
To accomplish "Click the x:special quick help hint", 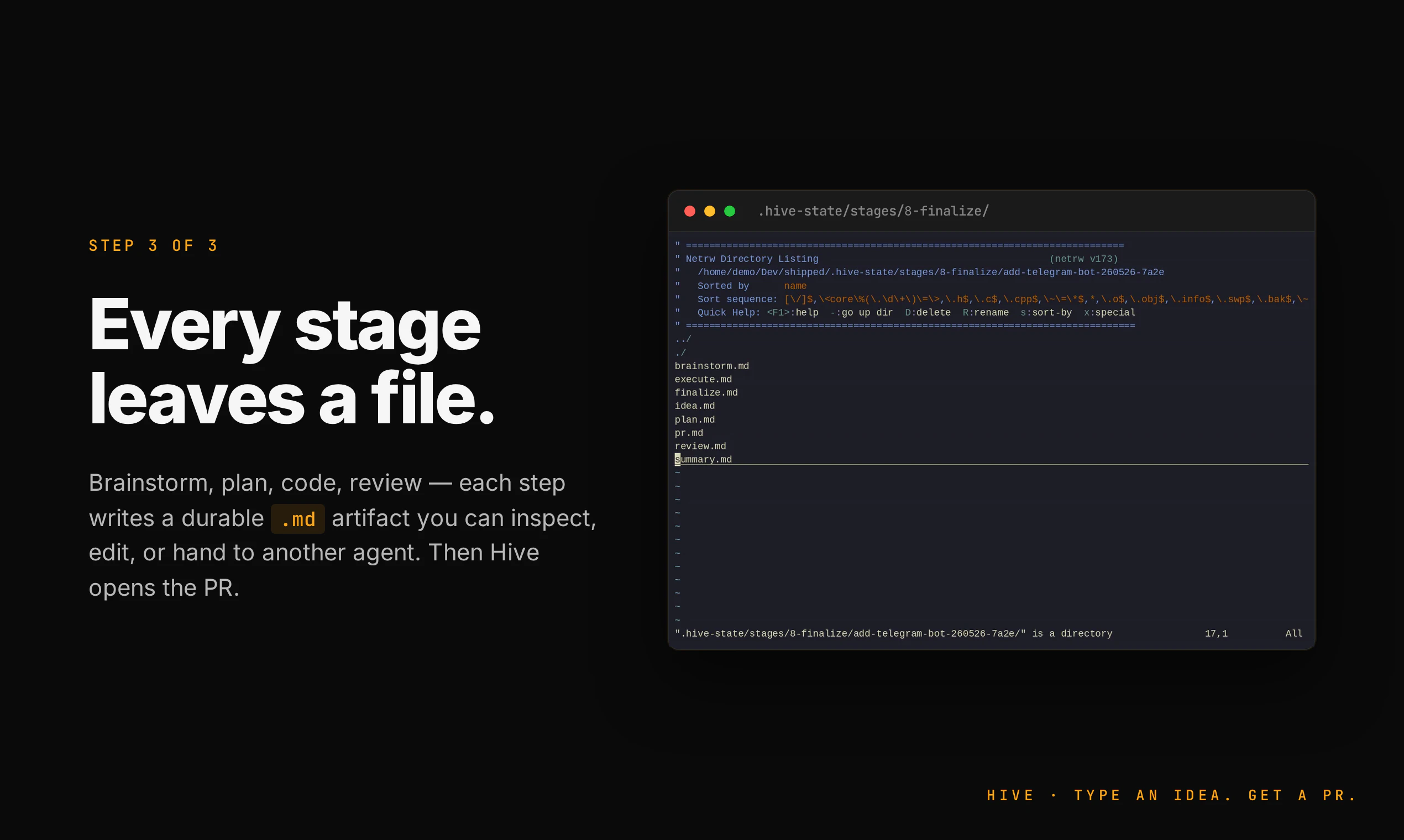I will (x=1109, y=312).
